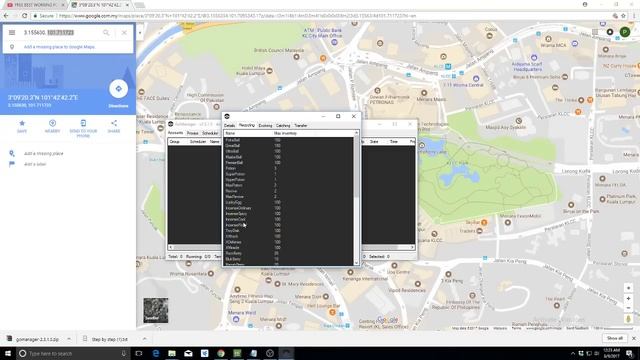Screen dimensions: 640x360
Task: Click Show all downloads
Action: click(615, 338)
